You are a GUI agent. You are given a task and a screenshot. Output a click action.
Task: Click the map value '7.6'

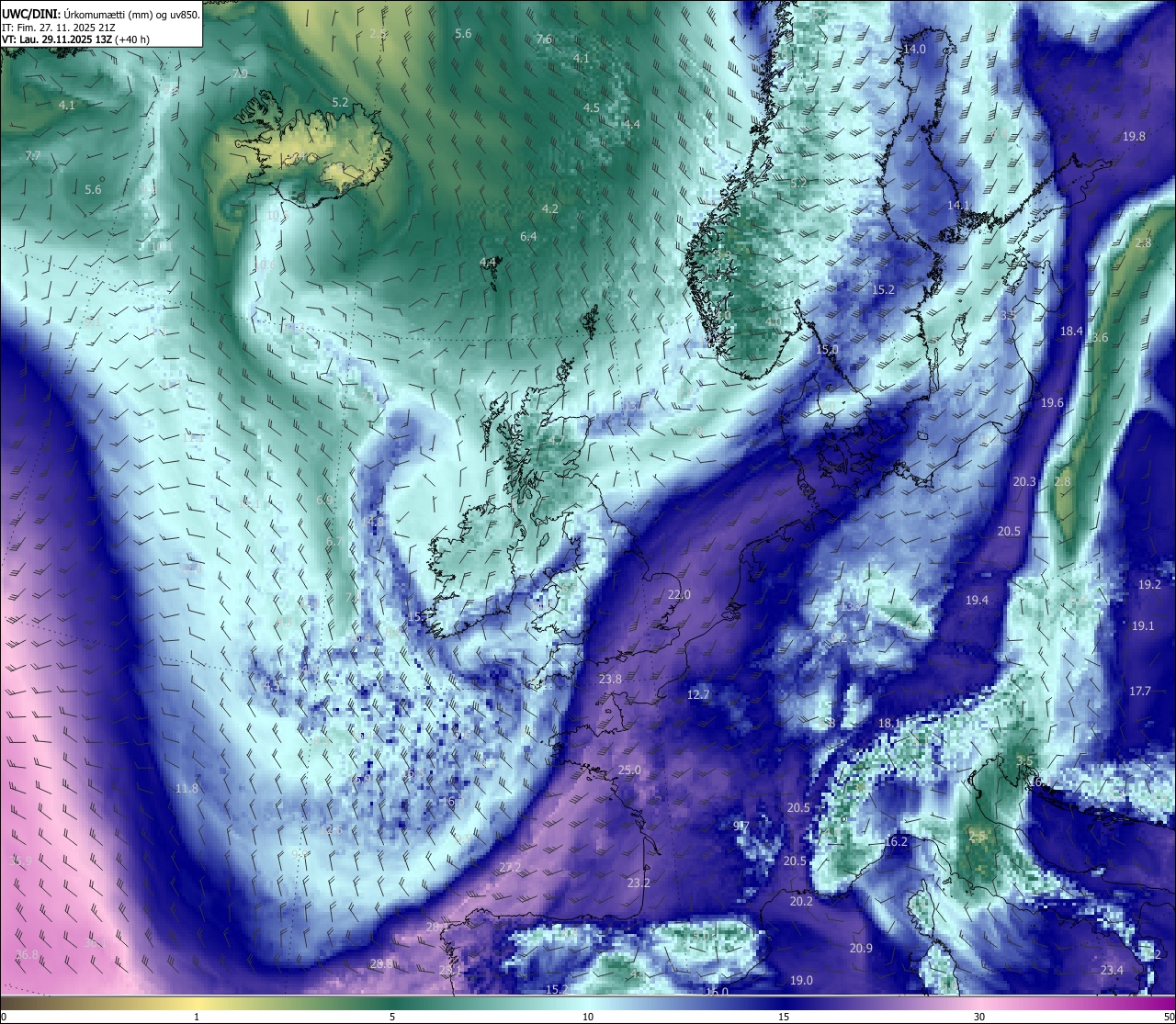544,39
